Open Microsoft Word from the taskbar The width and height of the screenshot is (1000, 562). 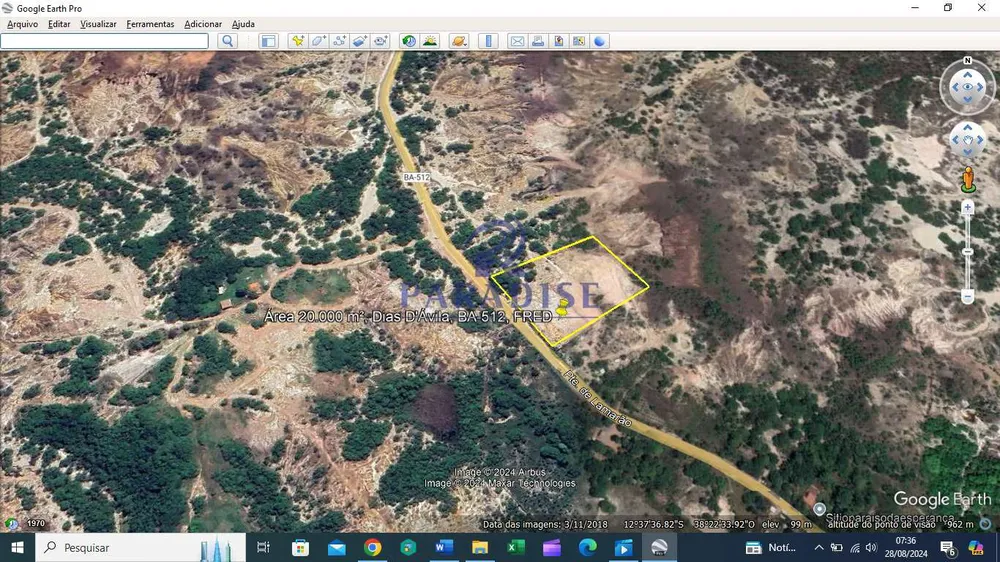coord(444,547)
